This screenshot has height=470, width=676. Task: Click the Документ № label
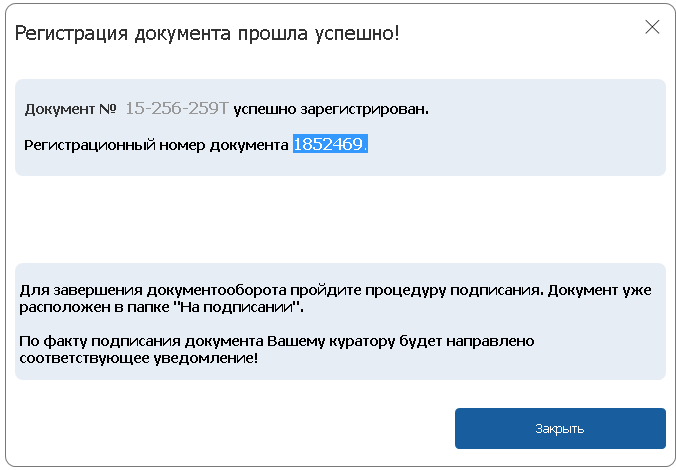70,109
